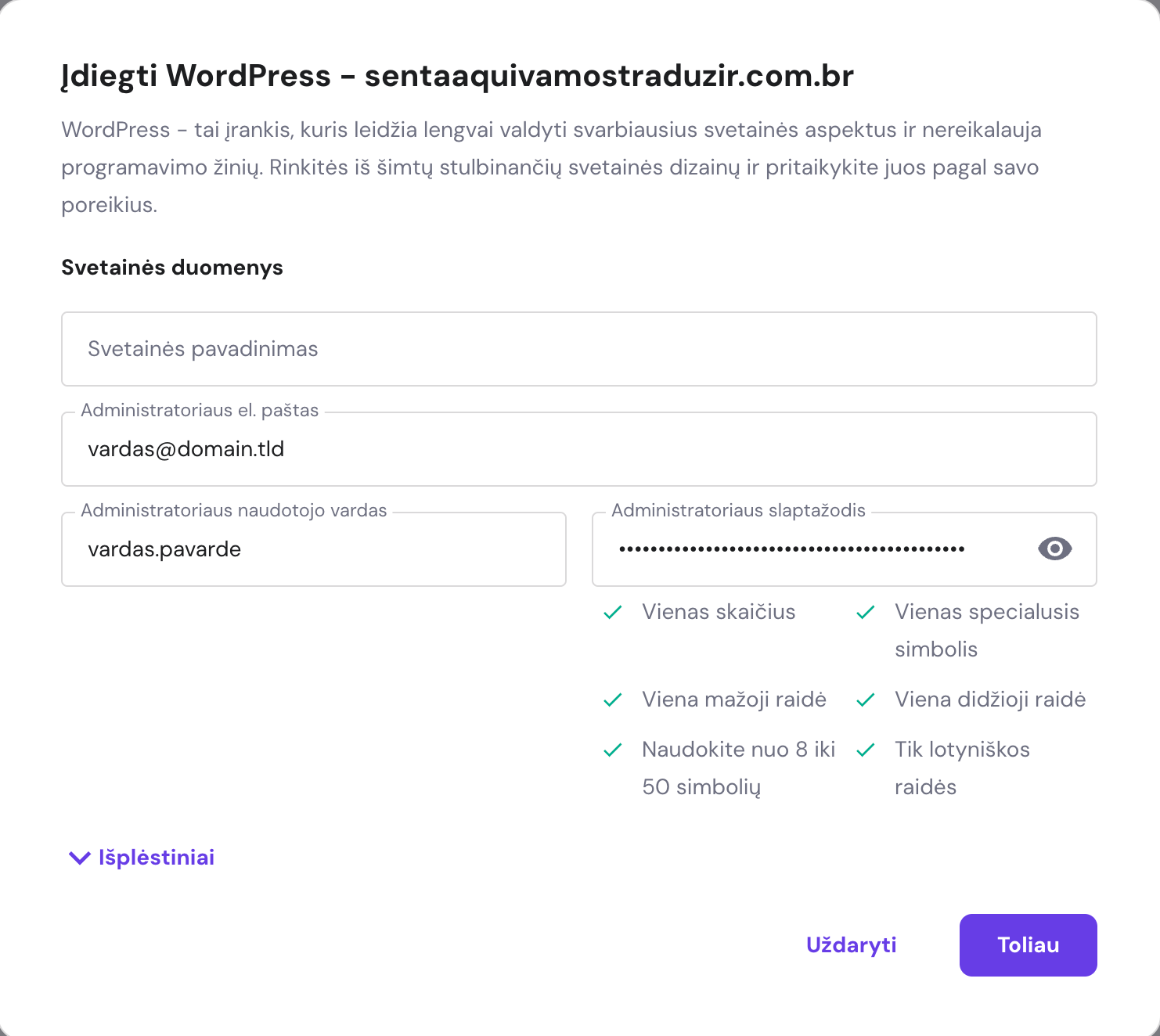Click the checkmark beside Tik lotyniškos raidės

point(866,750)
